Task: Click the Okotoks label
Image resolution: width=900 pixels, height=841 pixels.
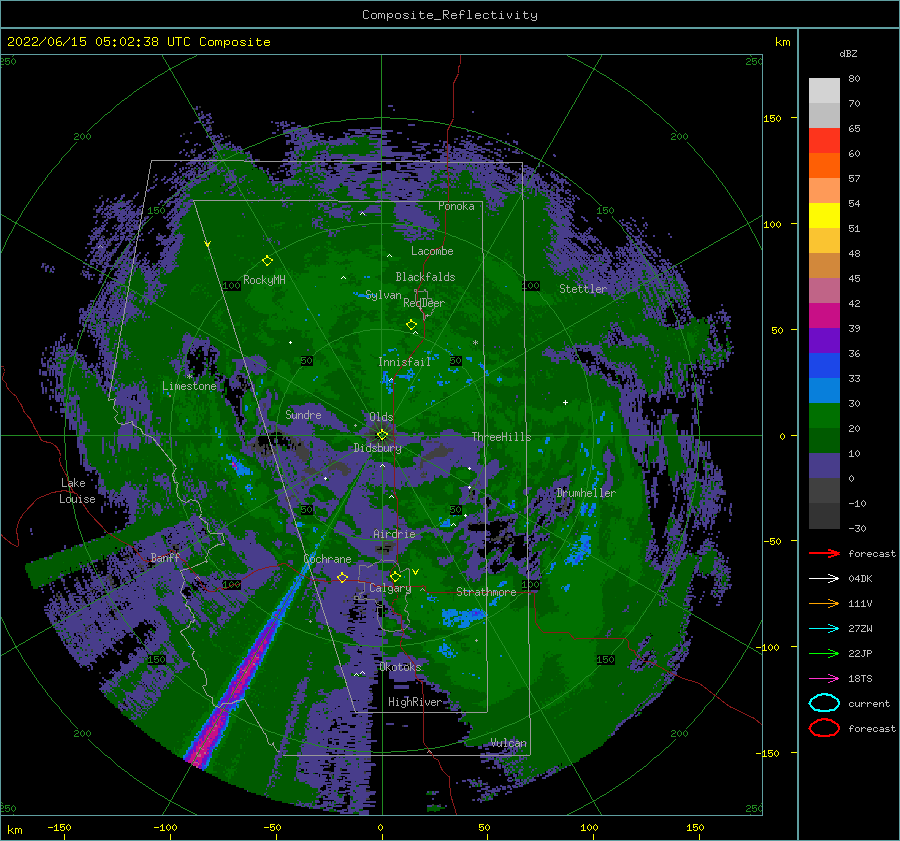Action: 400,667
